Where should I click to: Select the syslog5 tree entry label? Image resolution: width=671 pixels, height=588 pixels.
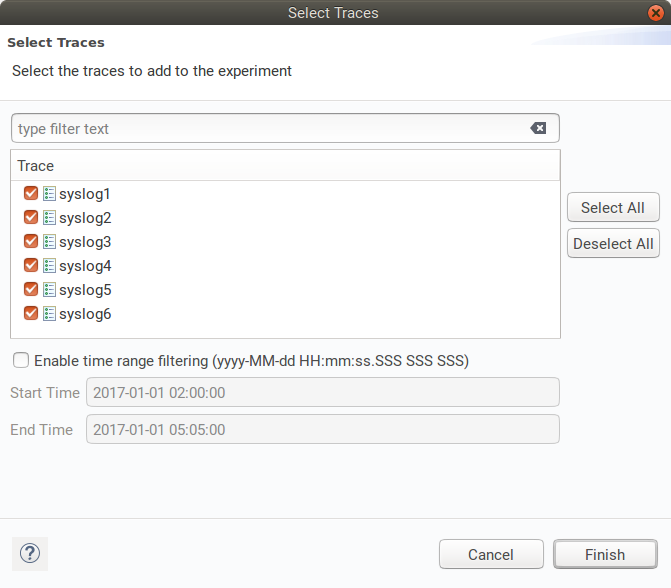coord(85,290)
